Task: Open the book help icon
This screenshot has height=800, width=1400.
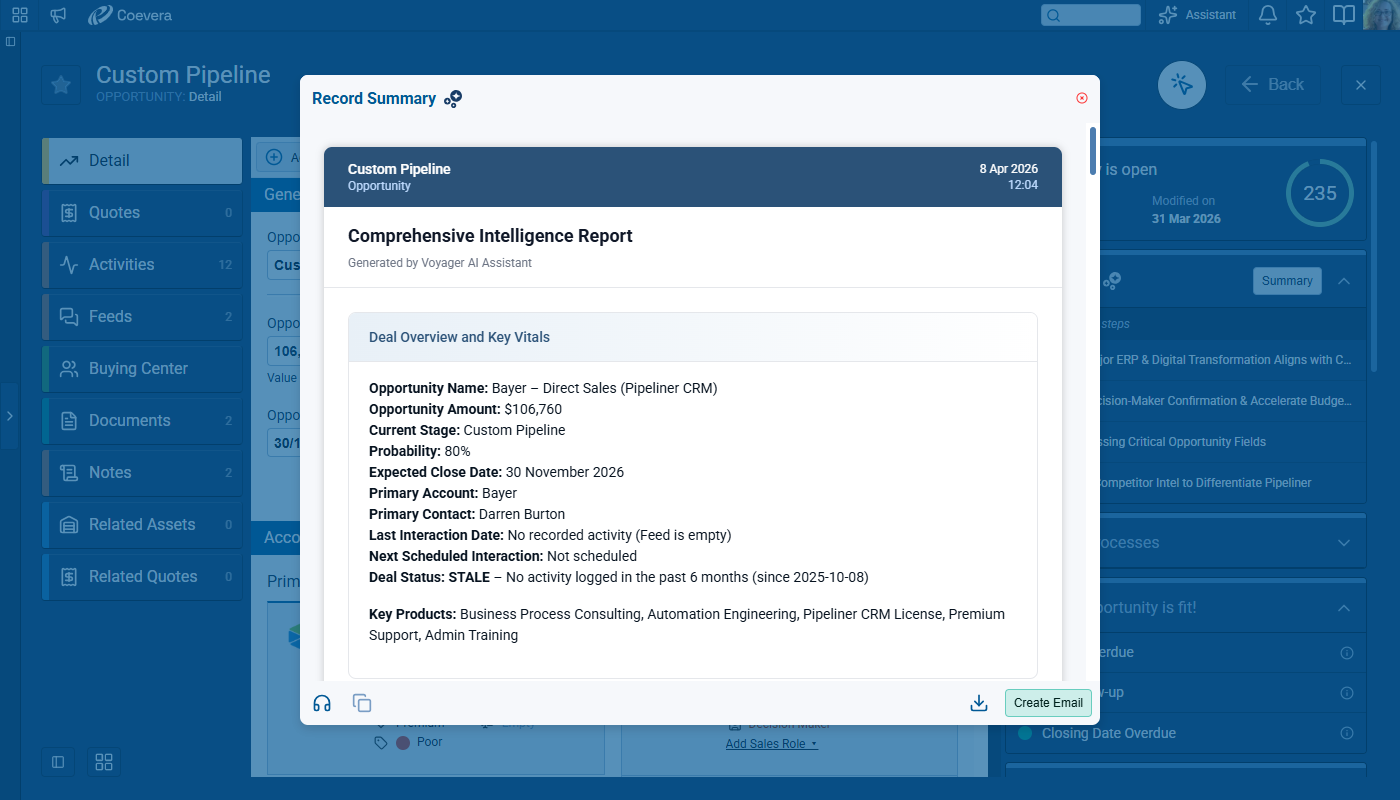Action: click(1344, 15)
